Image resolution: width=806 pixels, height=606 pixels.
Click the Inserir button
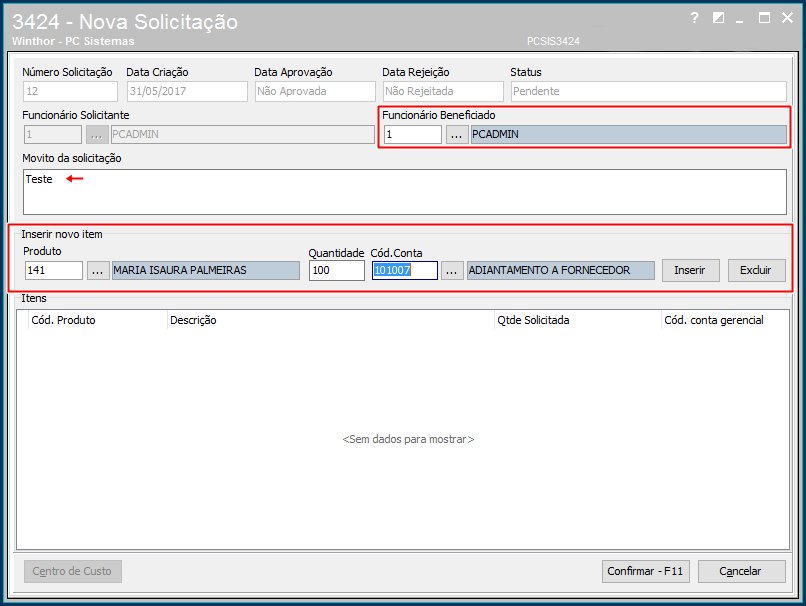pyautogui.click(x=690, y=270)
